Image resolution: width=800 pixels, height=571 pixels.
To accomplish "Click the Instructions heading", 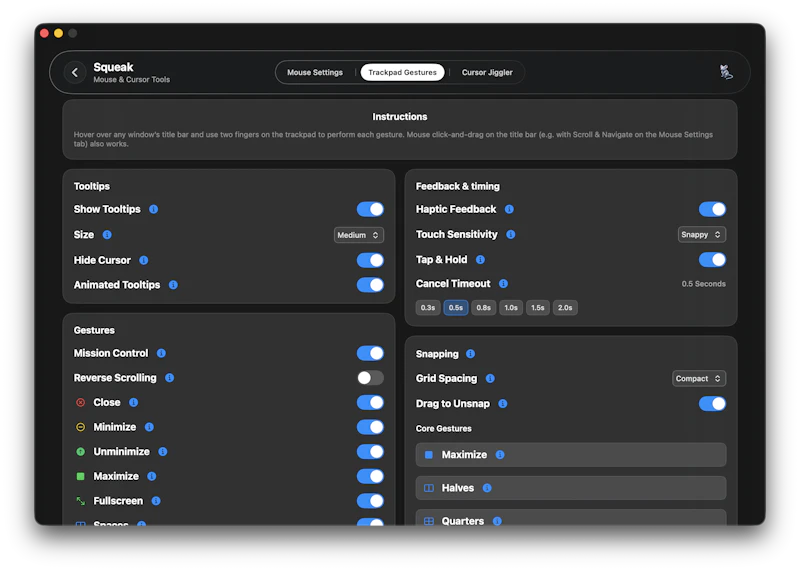I will tap(399, 117).
